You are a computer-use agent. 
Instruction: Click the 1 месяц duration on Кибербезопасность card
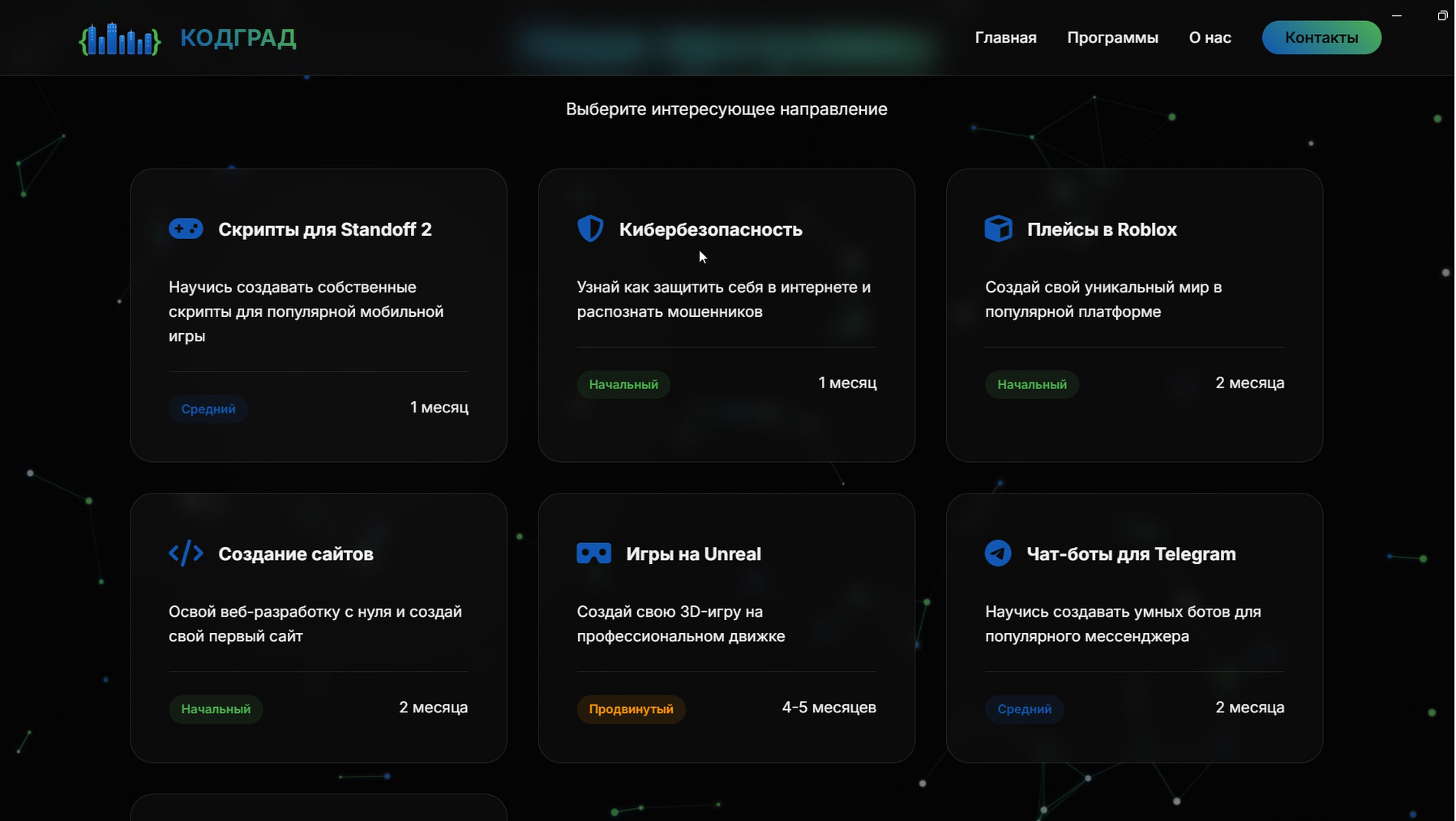pyautogui.click(x=848, y=383)
